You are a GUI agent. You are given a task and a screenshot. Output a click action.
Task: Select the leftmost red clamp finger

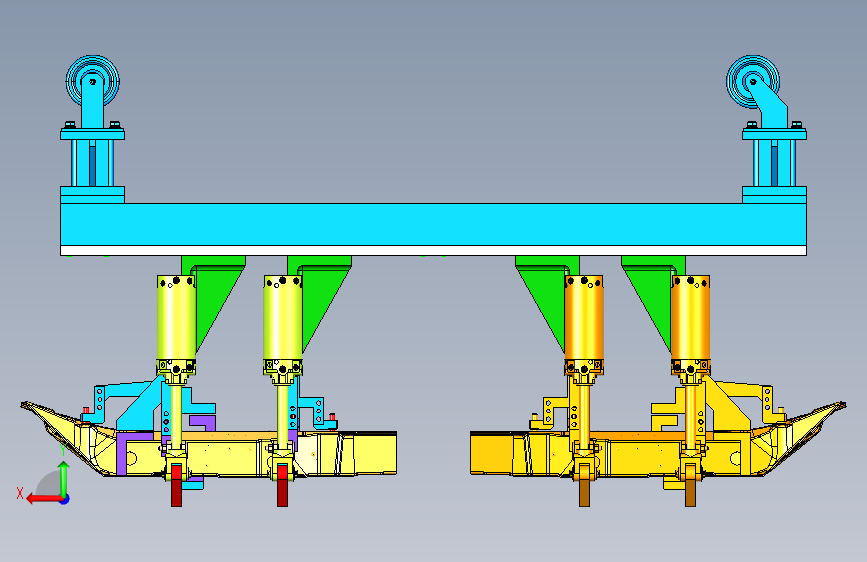click(x=176, y=486)
